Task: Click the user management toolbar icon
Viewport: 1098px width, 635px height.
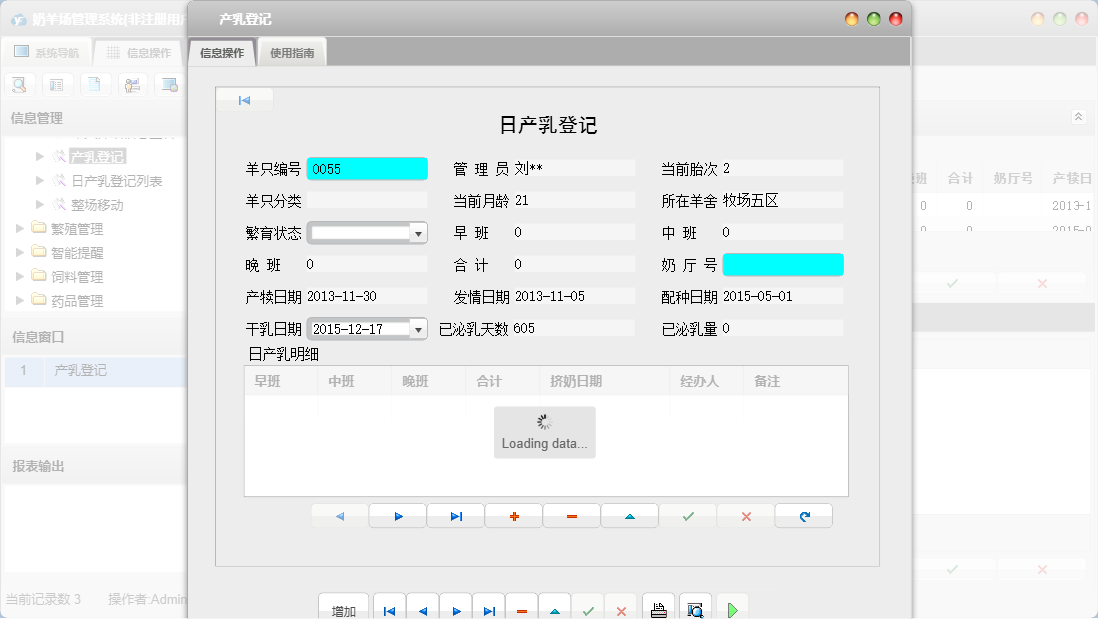Action: click(x=131, y=84)
